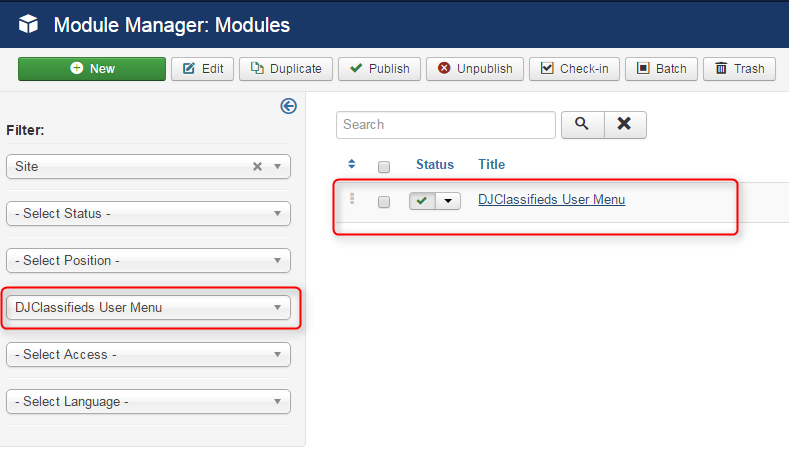Click the magnifier search button
This screenshot has height=458, width=789.
tap(582, 124)
